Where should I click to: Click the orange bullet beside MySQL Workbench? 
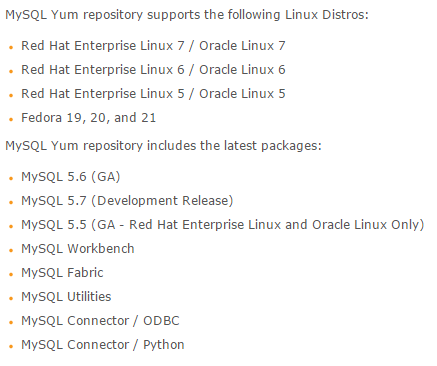tap(11, 250)
